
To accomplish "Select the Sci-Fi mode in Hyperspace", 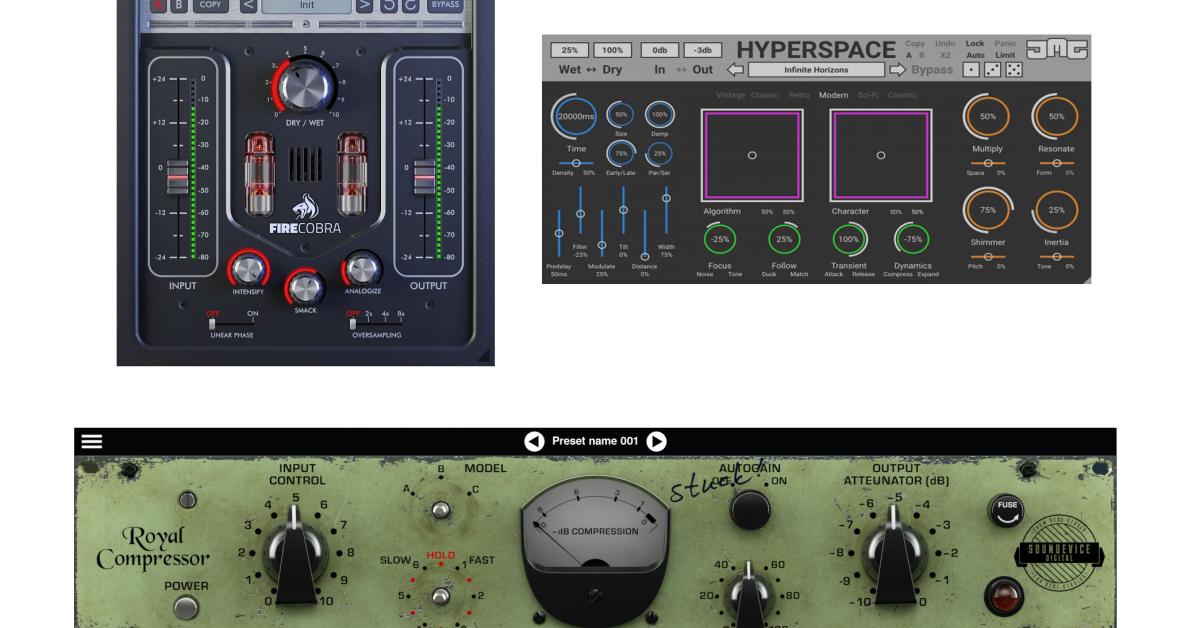I will 868,94.
